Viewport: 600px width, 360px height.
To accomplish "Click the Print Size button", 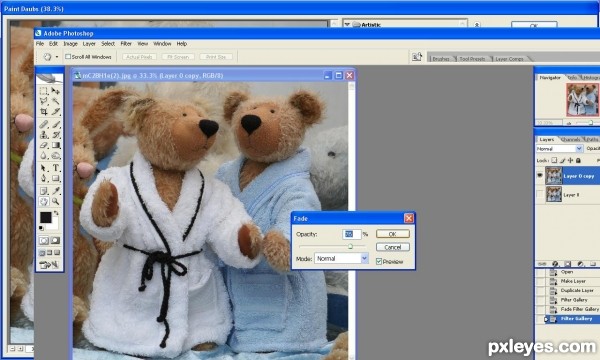I will pyautogui.click(x=216, y=57).
